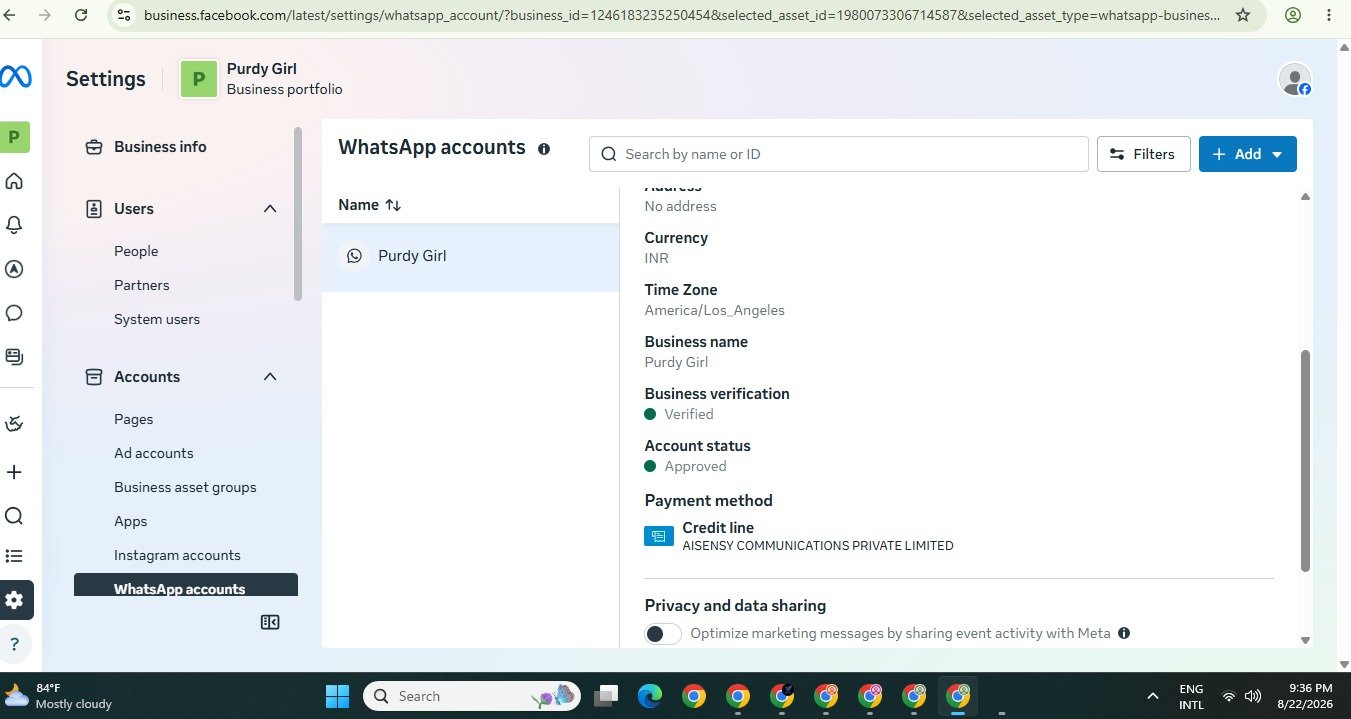The height and width of the screenshot is (719, 1351).
Task: Click the Filters button
Action: click(x=1144, y=154)
